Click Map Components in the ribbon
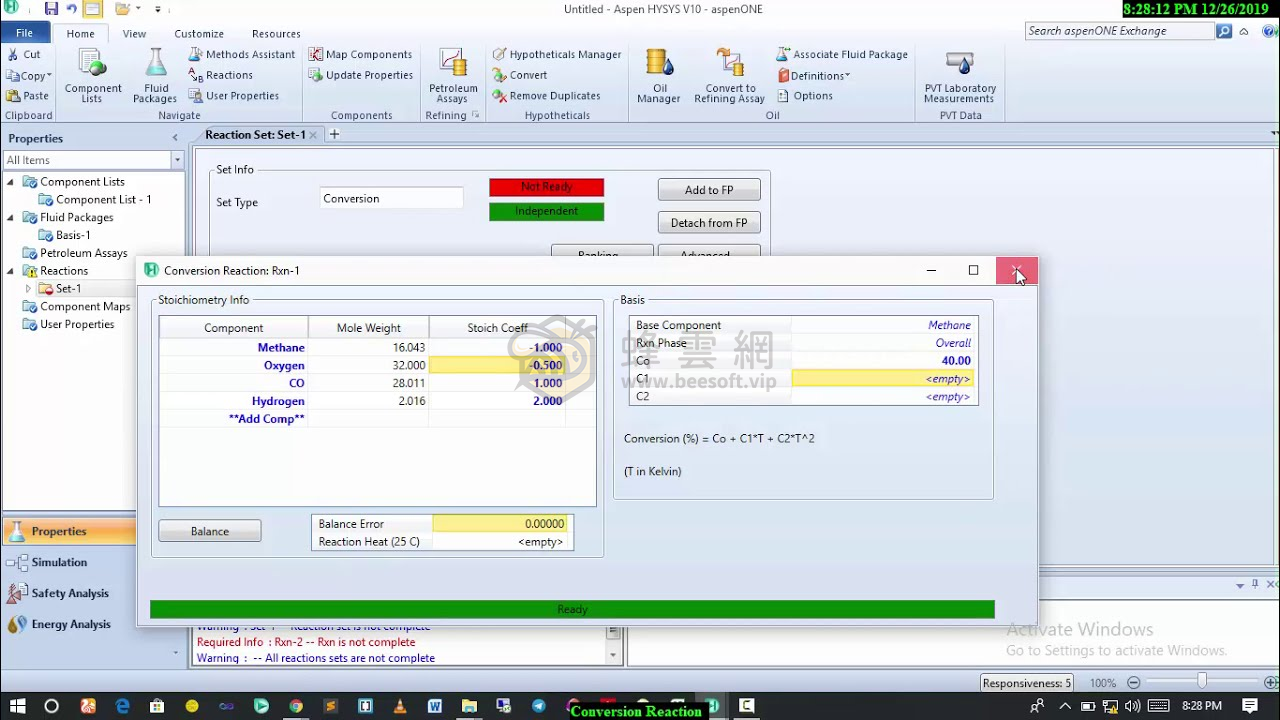The image size is (1280, 720). tap(360, 54)
